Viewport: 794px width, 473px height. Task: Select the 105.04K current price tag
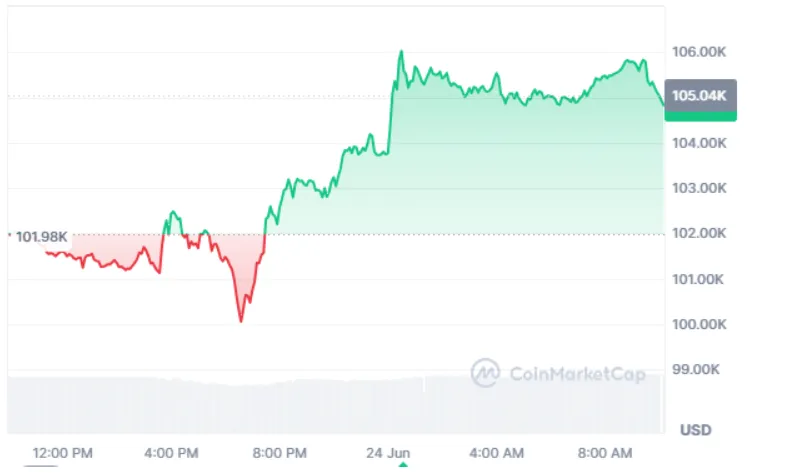tap(700, 95)
